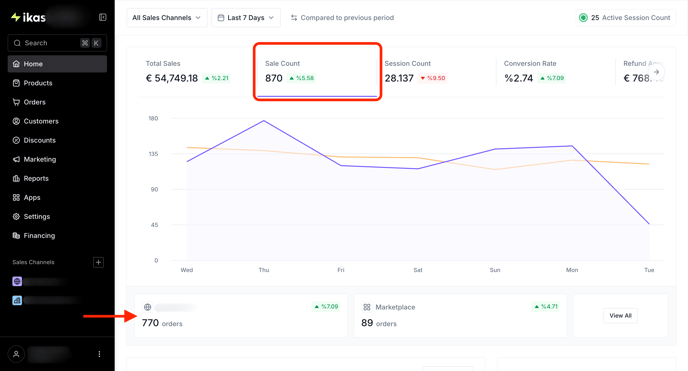The width and height of the screenshot is (688, 371).
Task: Open the blue sales channel icon
Action: tap(17, 300)
